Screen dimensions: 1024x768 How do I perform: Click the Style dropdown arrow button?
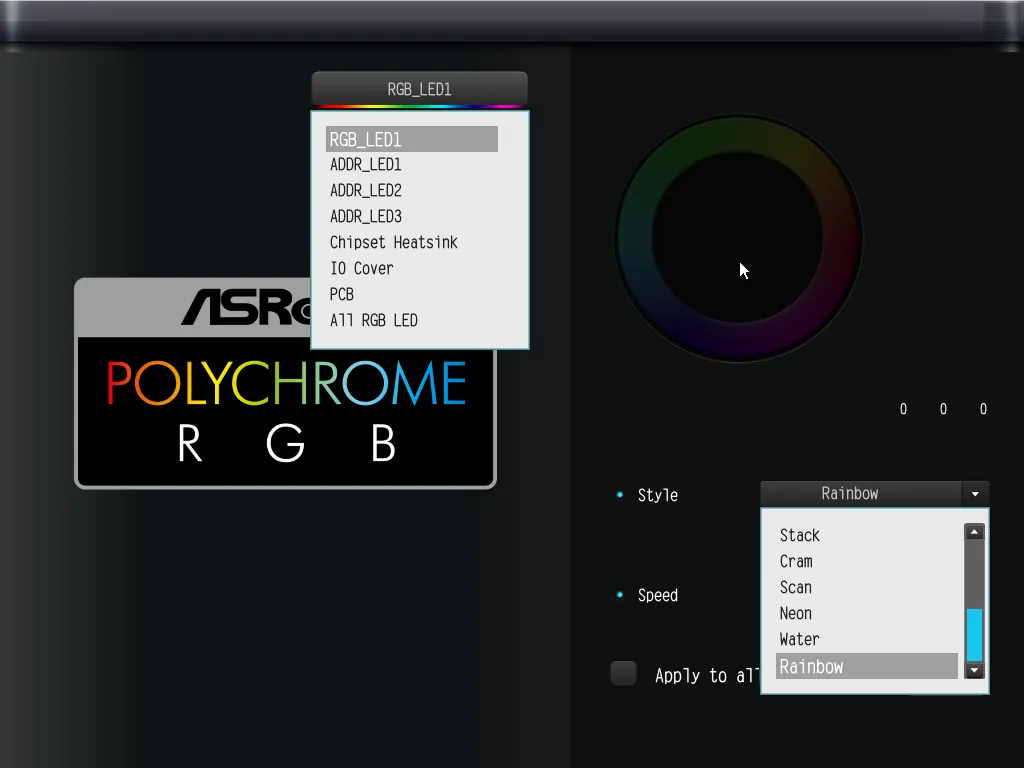click(x=975, y=494)
